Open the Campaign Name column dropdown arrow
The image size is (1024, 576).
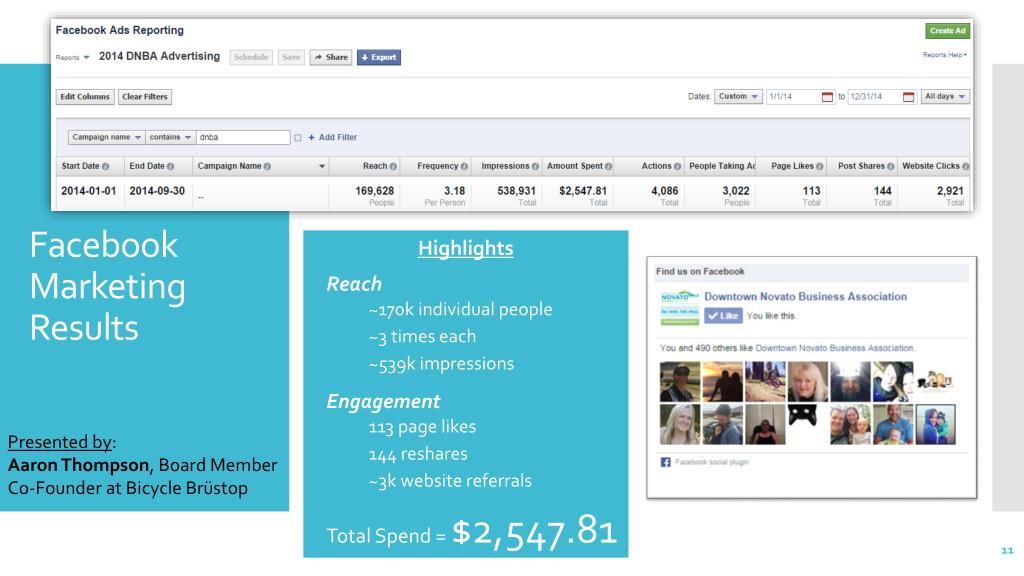click(322, 167)
